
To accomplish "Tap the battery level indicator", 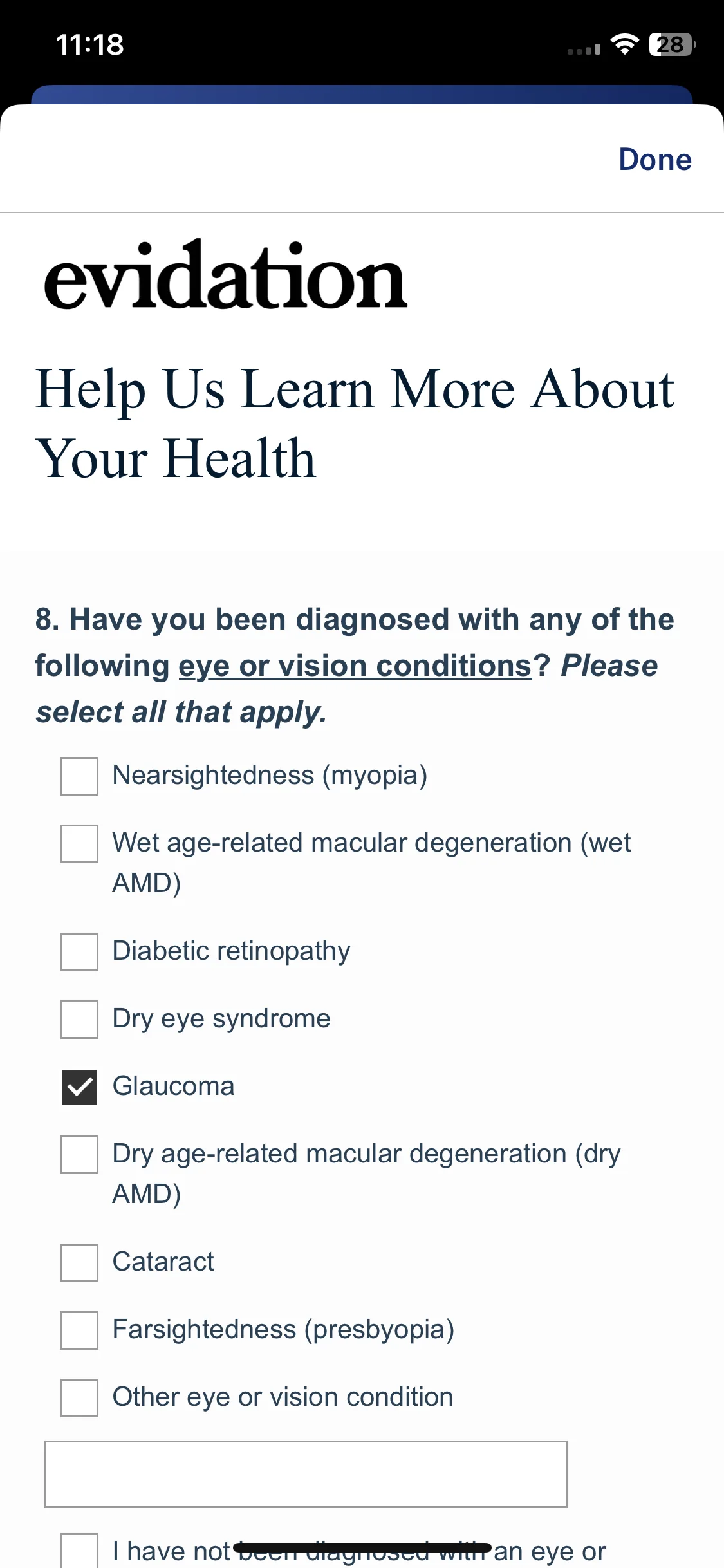I will tap(673, 44).
